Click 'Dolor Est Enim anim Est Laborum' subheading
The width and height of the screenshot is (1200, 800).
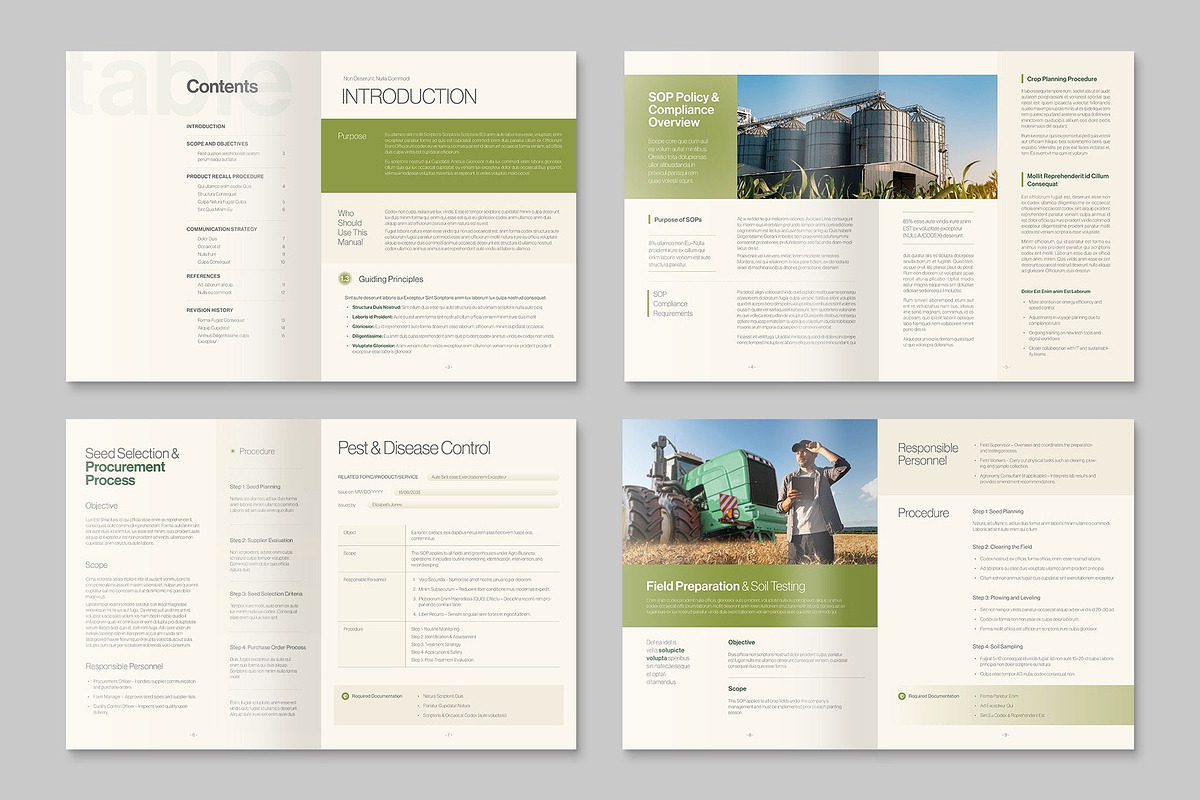click(1055, 290)
